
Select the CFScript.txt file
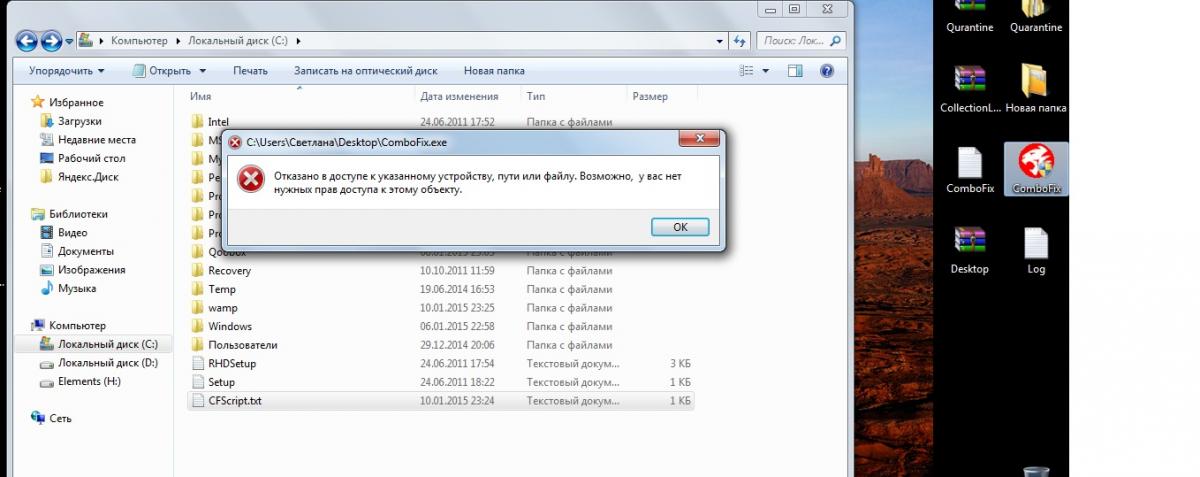440,401
